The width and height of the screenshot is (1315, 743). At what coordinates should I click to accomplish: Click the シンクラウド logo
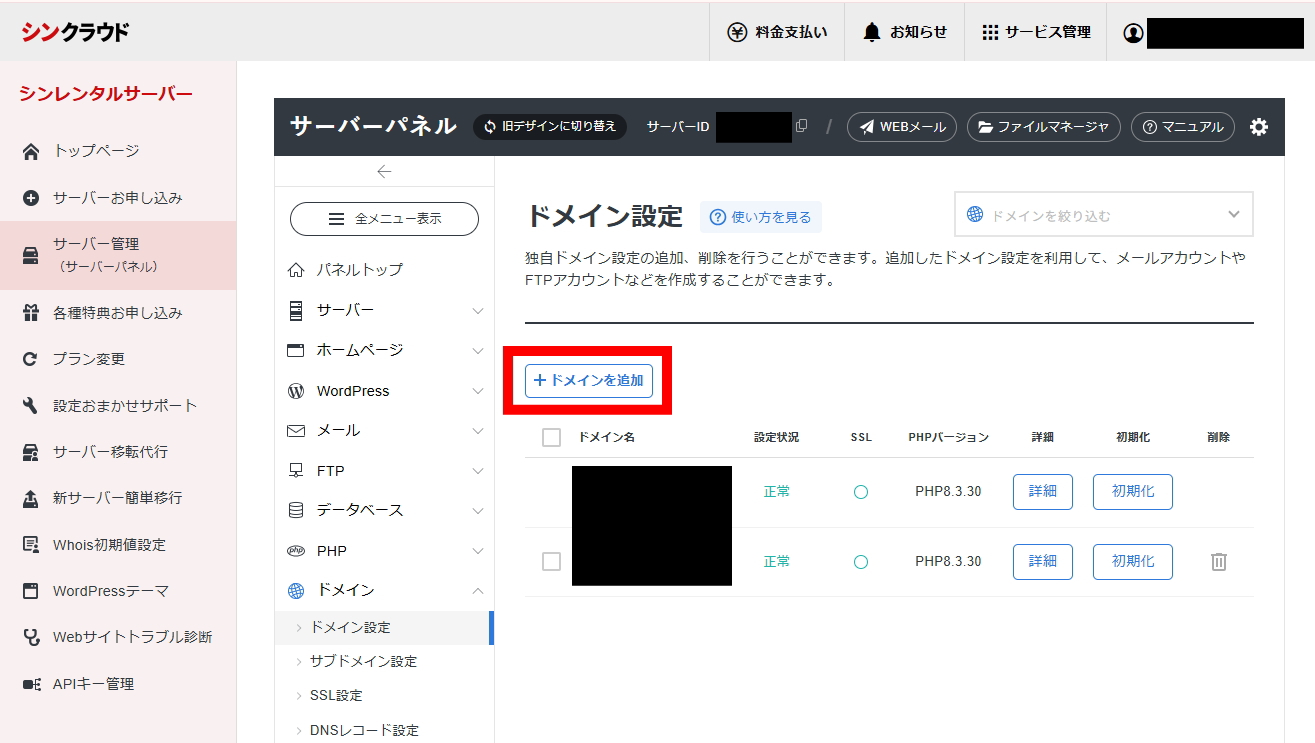(x=75, y=32)
